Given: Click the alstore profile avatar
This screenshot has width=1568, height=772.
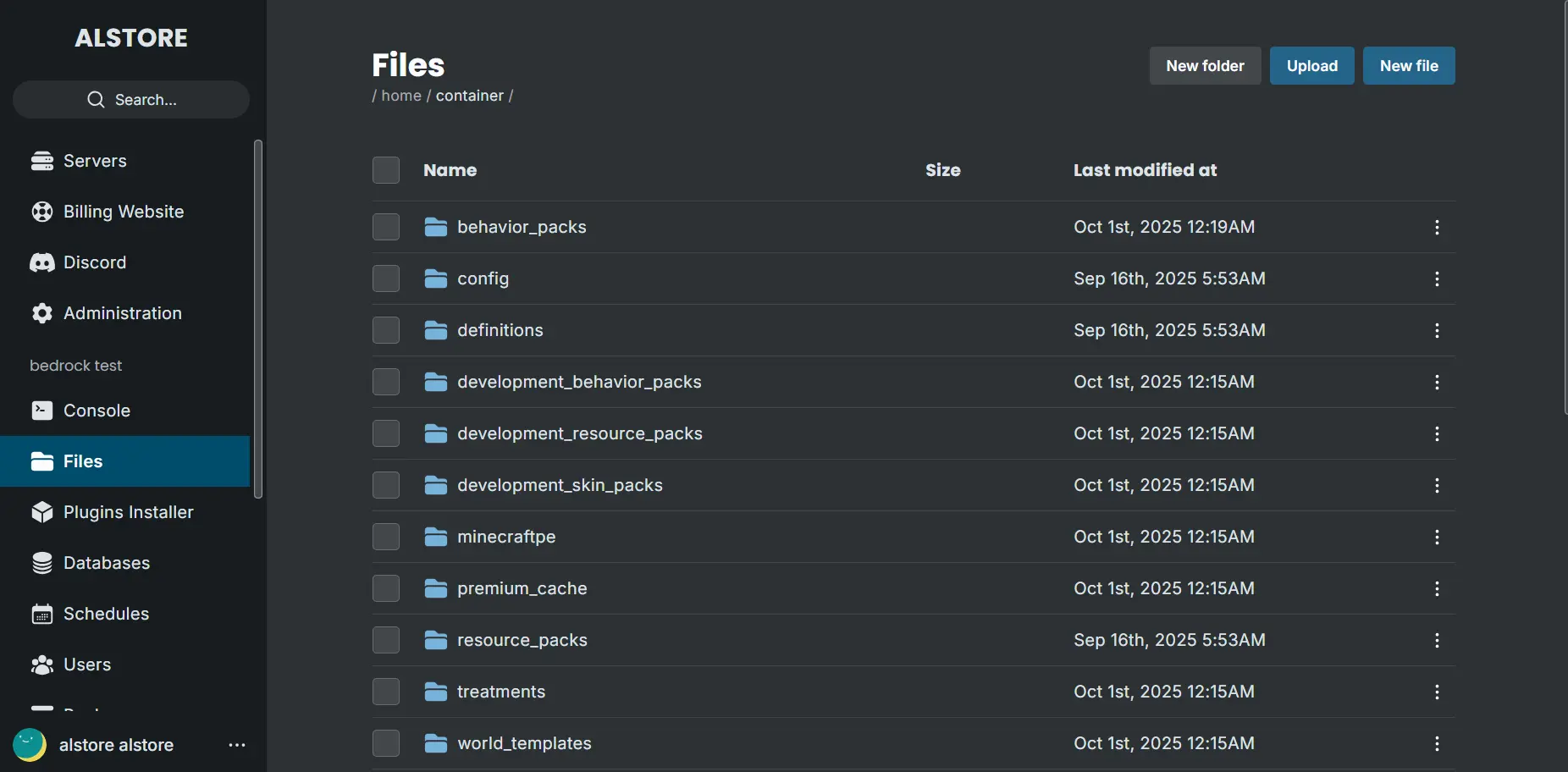Looking at the screenshot, I should point(29,745).
